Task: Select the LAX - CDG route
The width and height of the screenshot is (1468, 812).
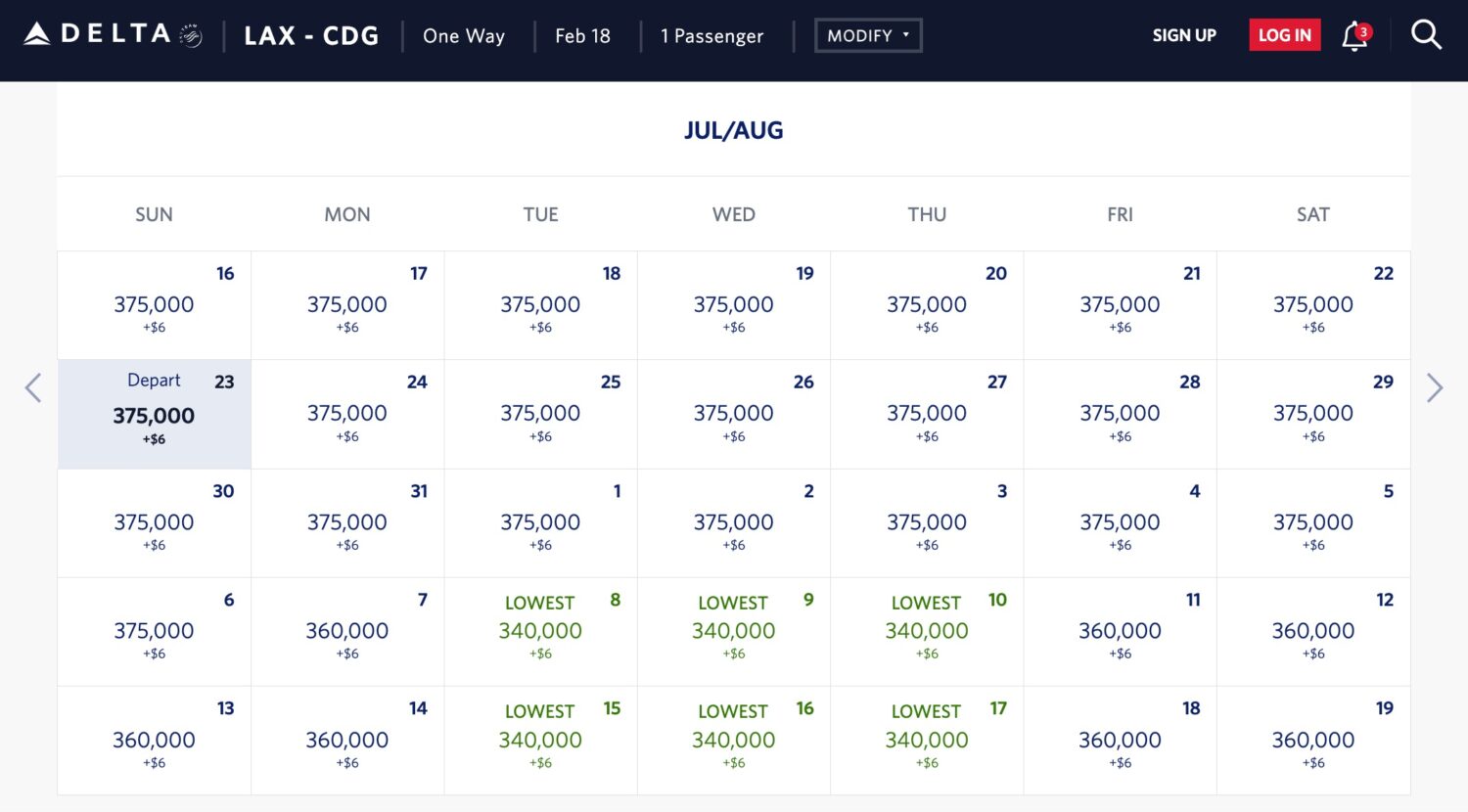Action: [311, 36]
